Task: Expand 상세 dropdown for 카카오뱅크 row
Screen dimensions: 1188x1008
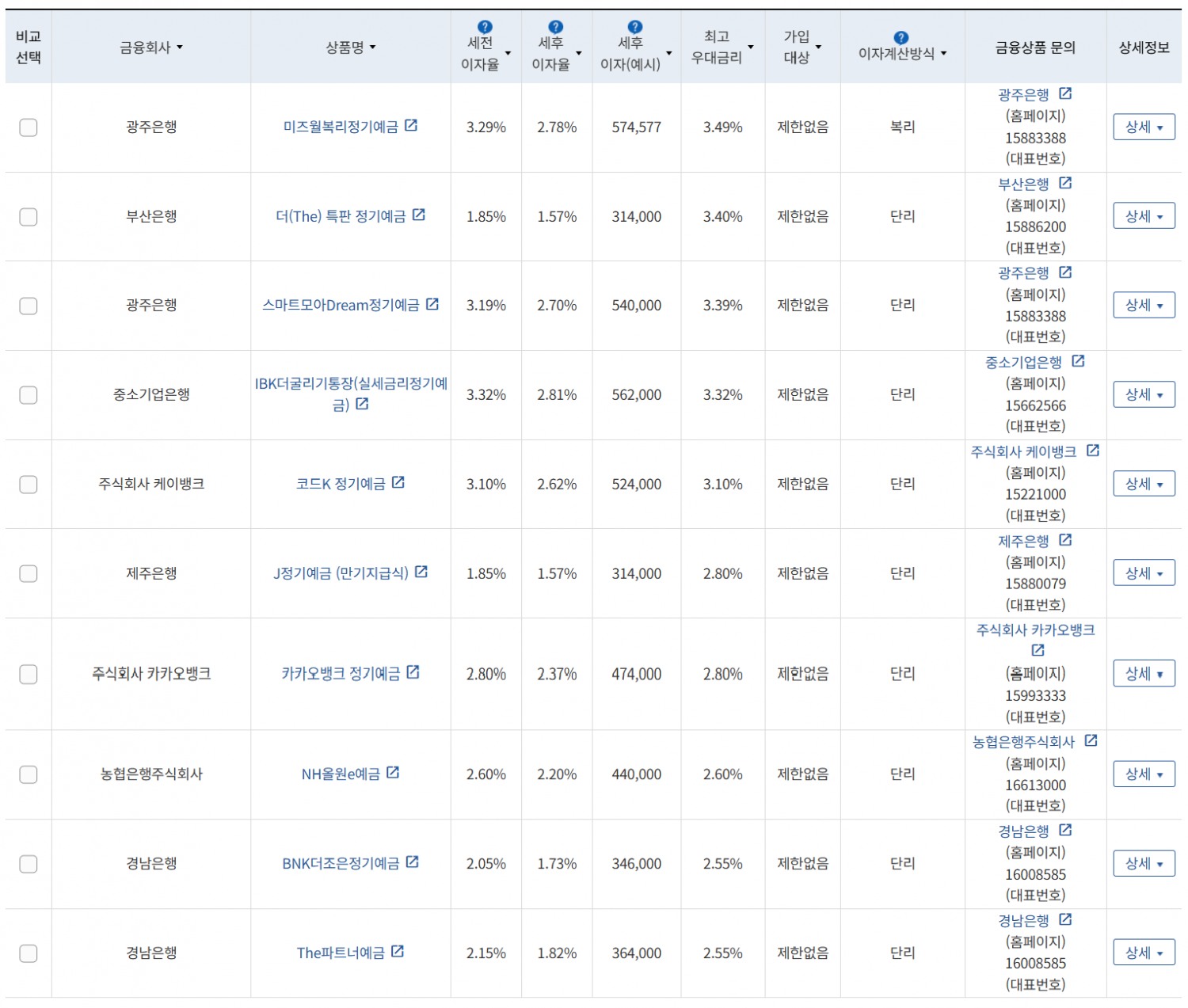Action: (x=1144, y=674)
